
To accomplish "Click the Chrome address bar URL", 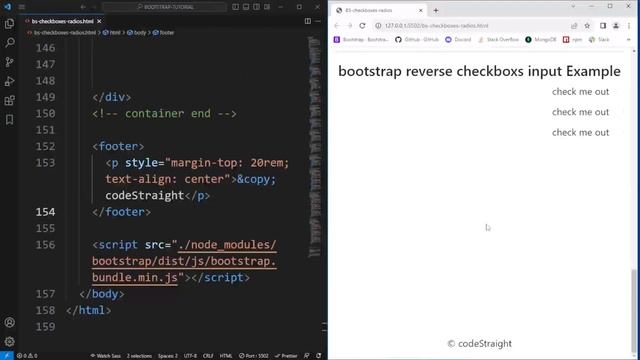I will pos(436,25).
